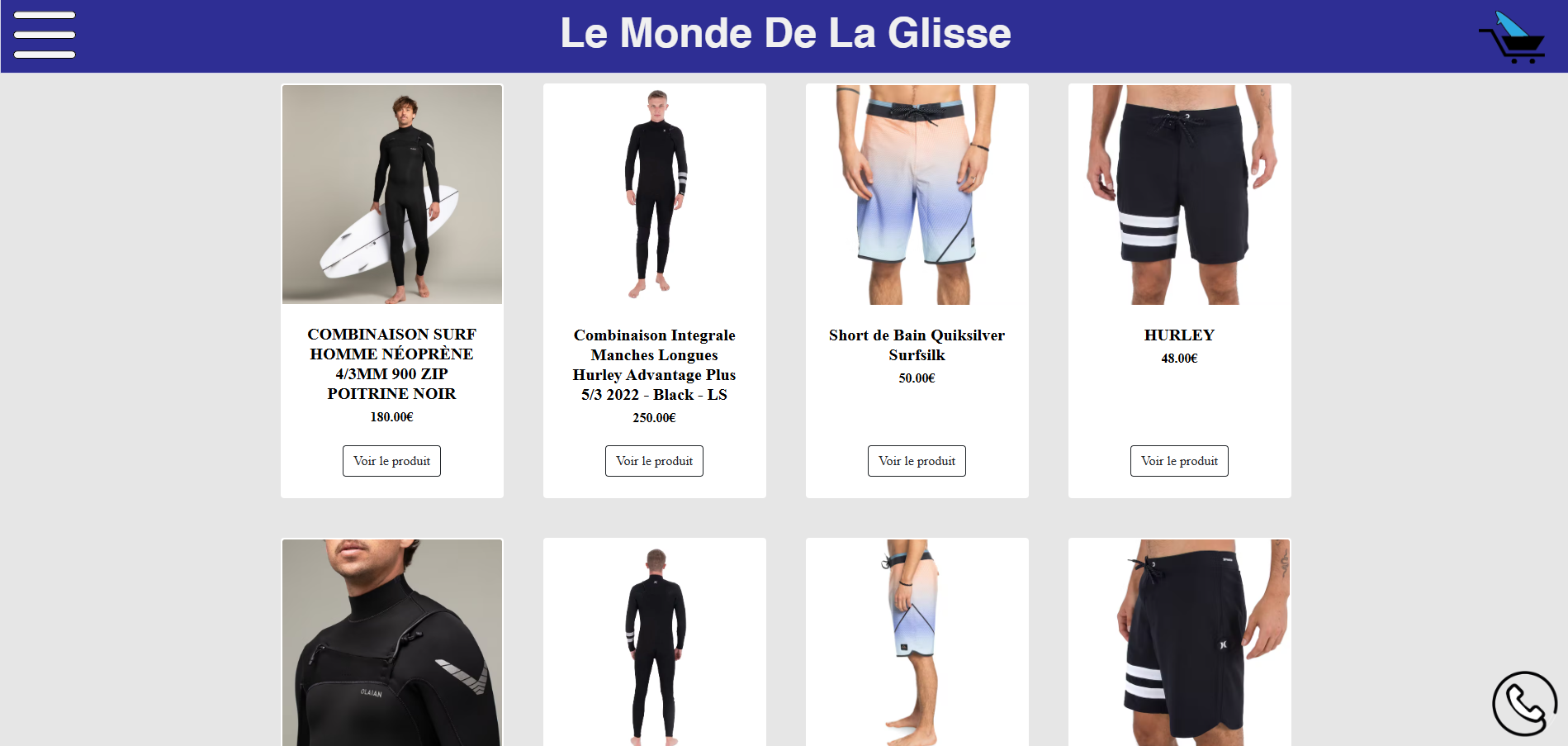View the Hurley Advantage Plus wetsuit product
The image size is (1568, 746).
tap(654, 461)
